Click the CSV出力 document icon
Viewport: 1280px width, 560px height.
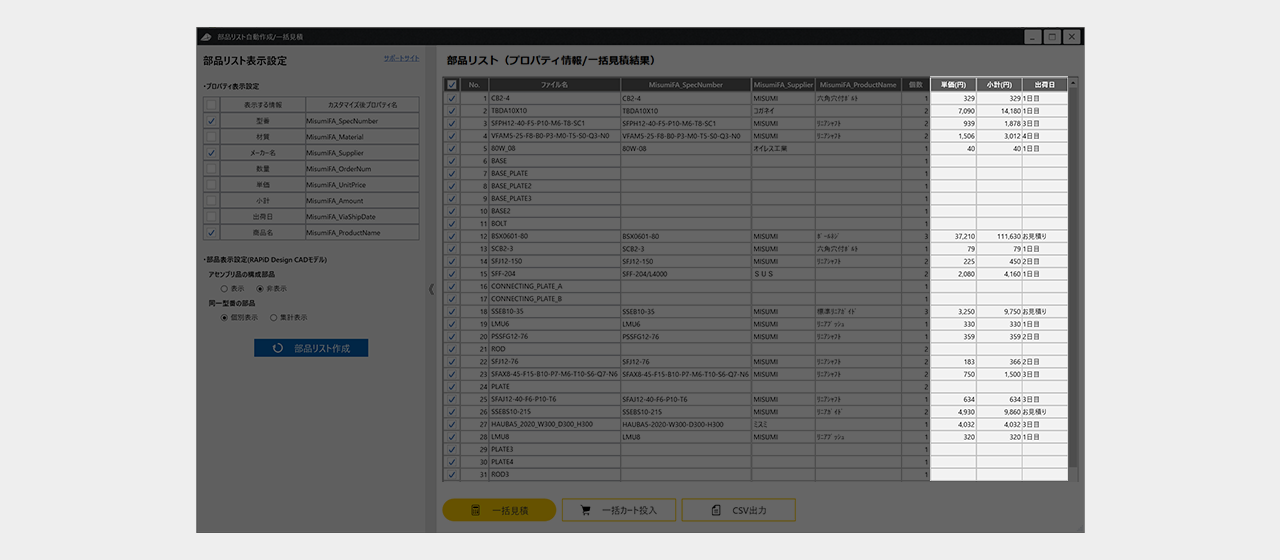(x=716, y=511)
